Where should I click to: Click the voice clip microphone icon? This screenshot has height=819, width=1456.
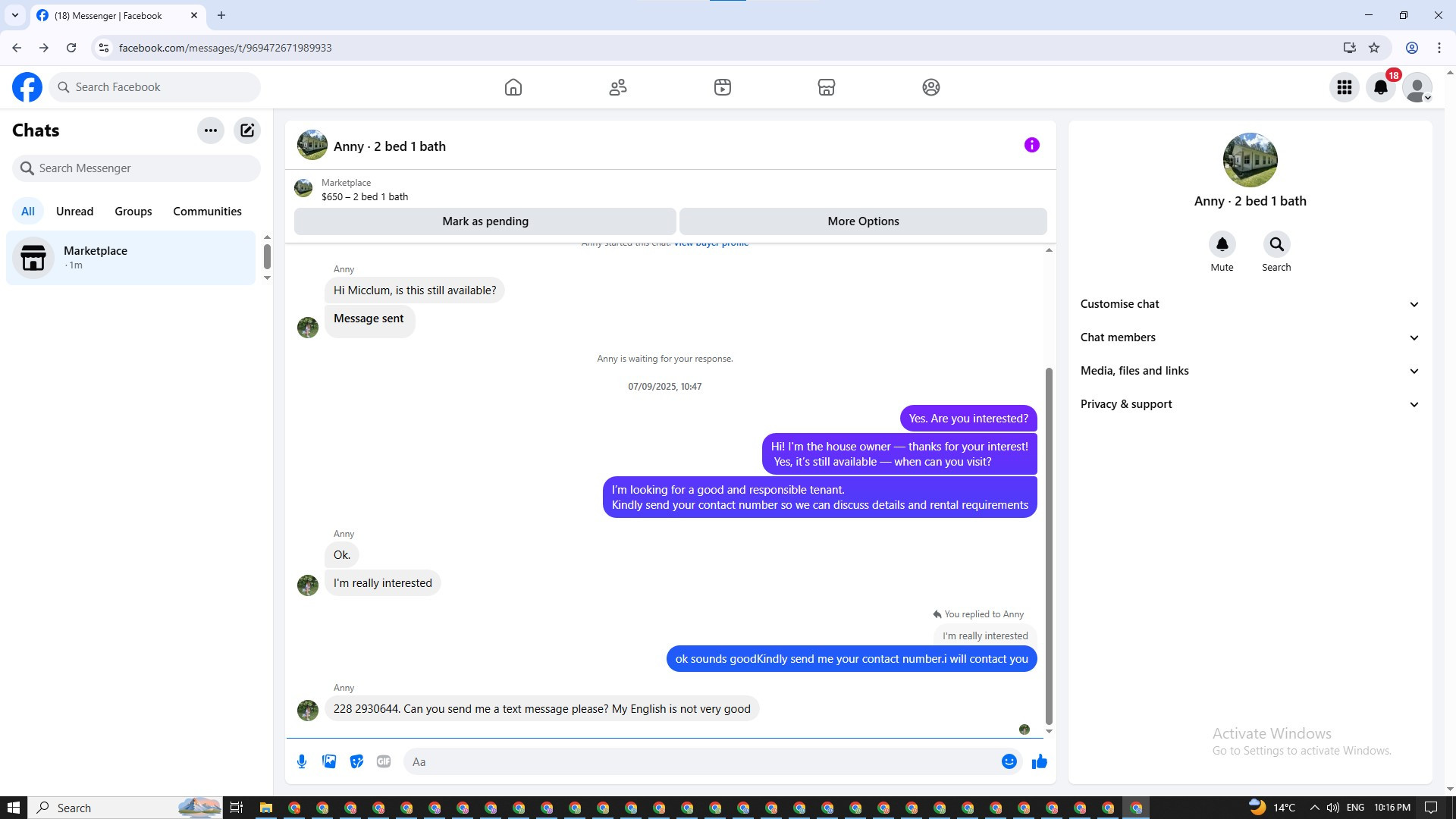(x=302, y=761)
